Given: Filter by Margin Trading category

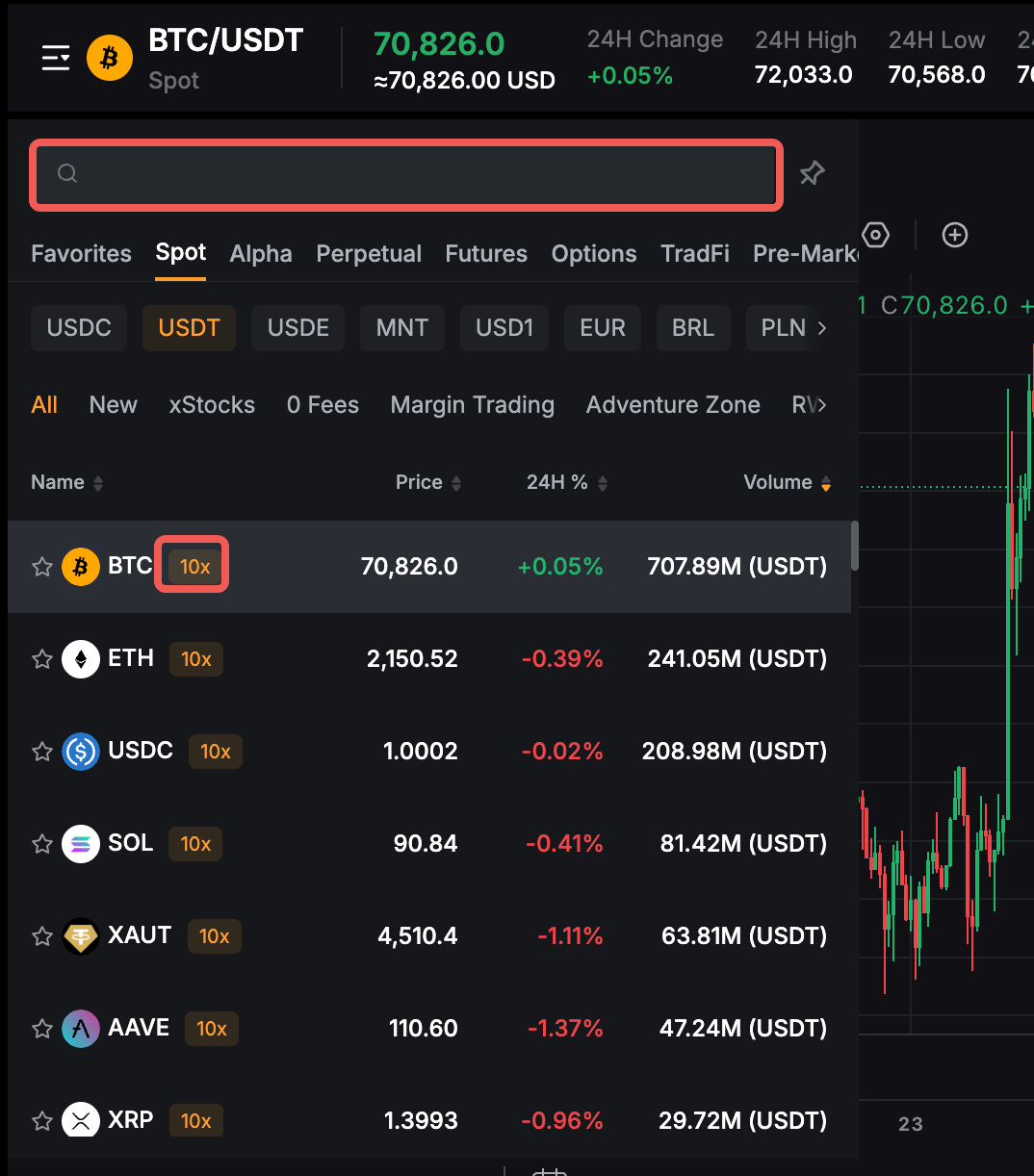Looking at the screenshot, I should click(472, 405).
